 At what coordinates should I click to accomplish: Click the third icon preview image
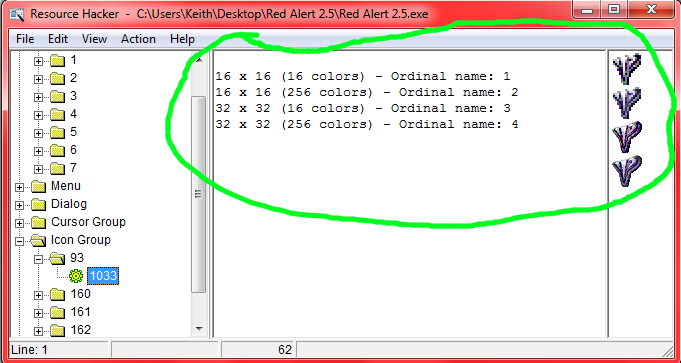627,137
